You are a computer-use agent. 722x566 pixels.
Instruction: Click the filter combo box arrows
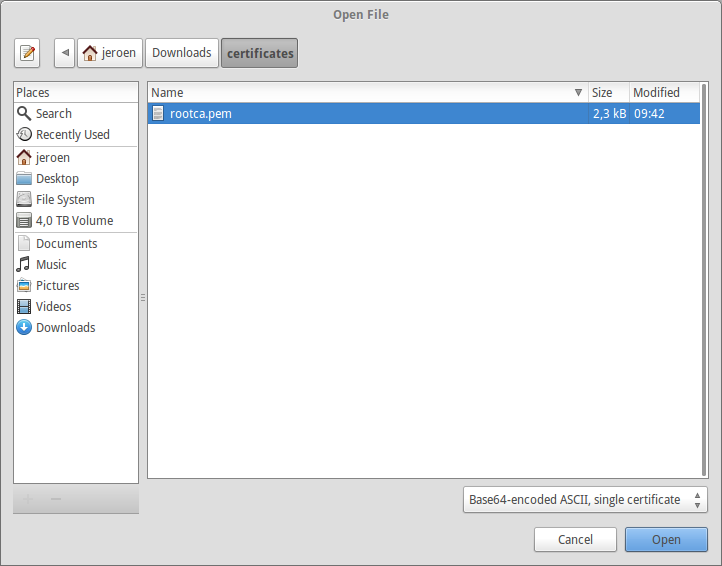point(698,500)
